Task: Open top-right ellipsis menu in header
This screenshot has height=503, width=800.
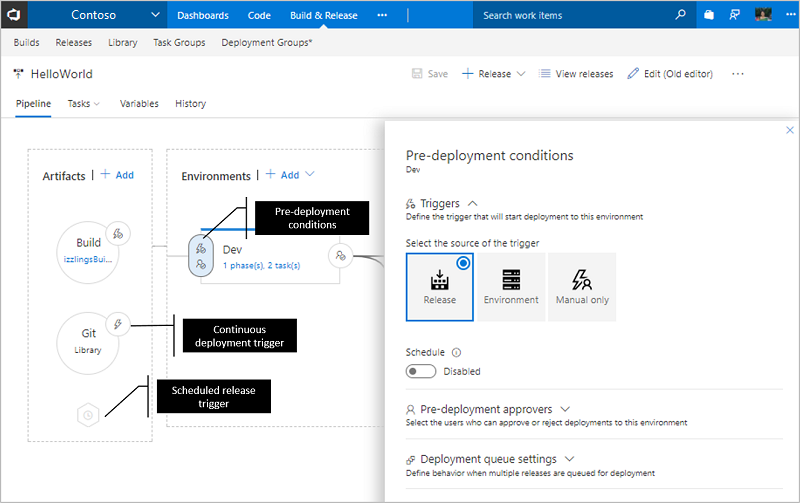Action: pyautogui.click(x=790, y=15)
